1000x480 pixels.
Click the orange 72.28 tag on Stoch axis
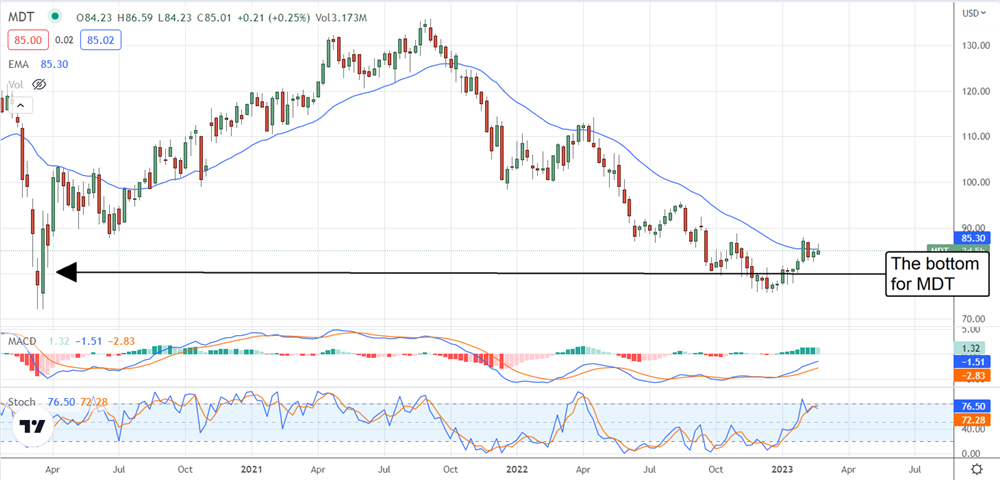pos(973,420)
